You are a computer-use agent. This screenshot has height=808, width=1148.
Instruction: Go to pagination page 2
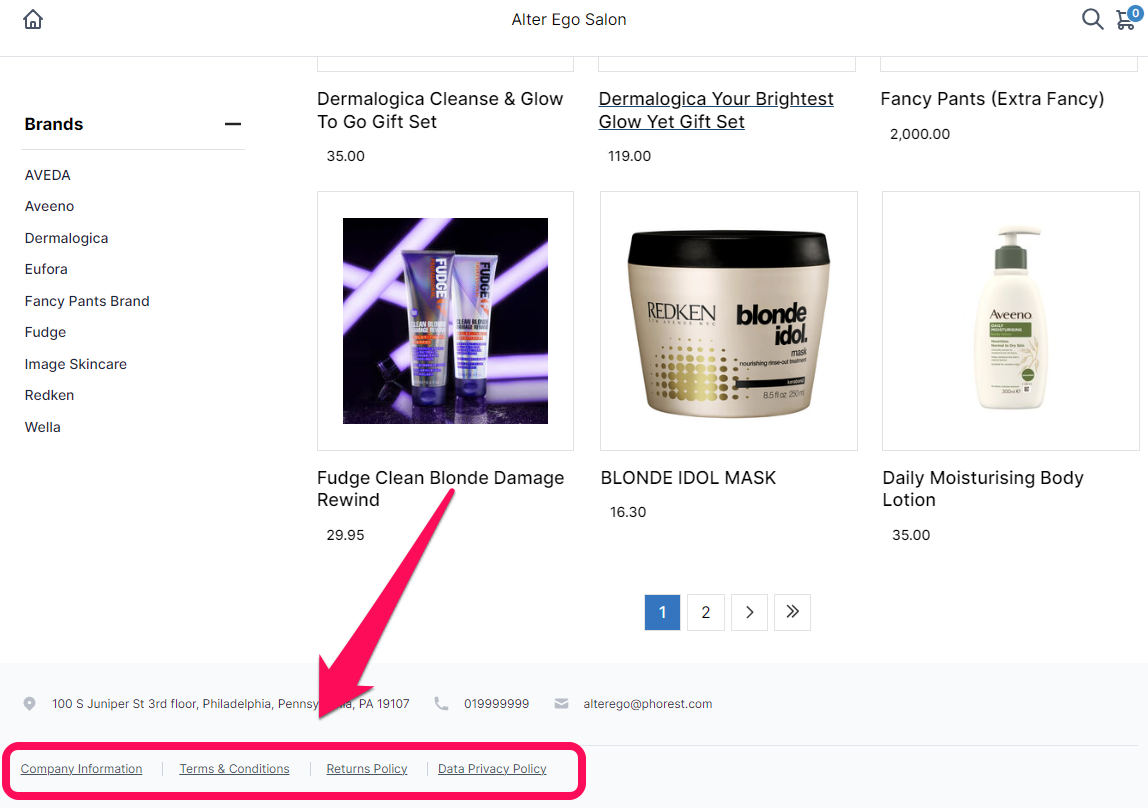pyautogui.click(x=706, y=613)
